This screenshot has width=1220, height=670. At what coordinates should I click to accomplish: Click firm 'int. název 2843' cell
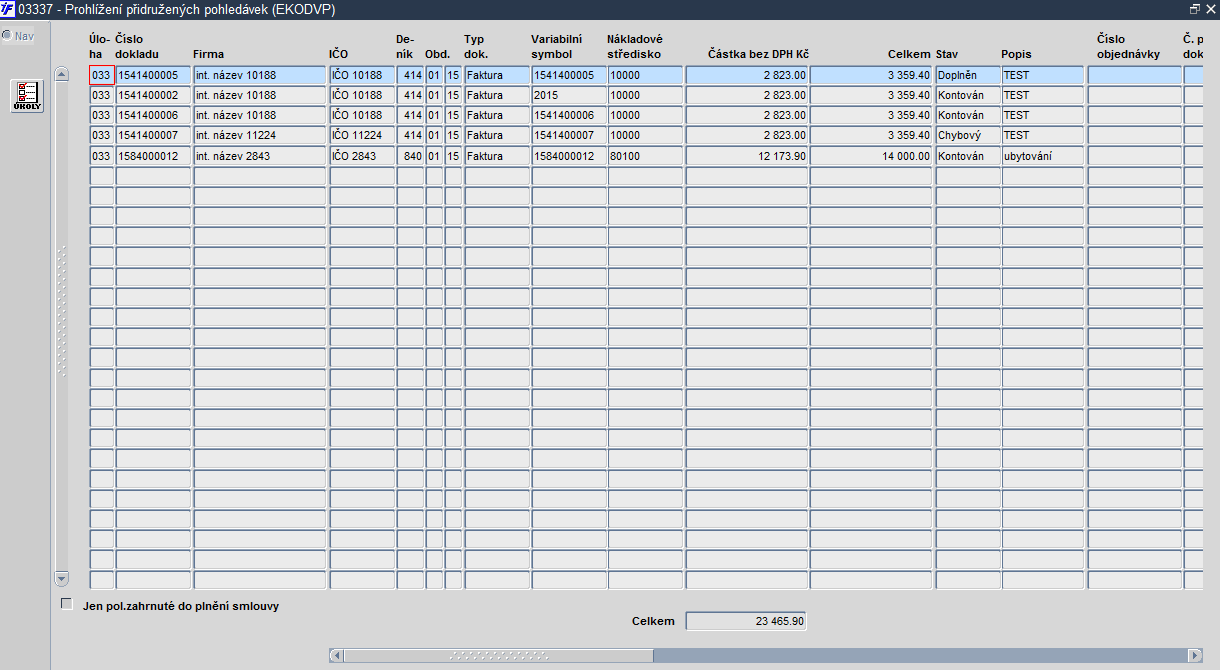point(260,156)
